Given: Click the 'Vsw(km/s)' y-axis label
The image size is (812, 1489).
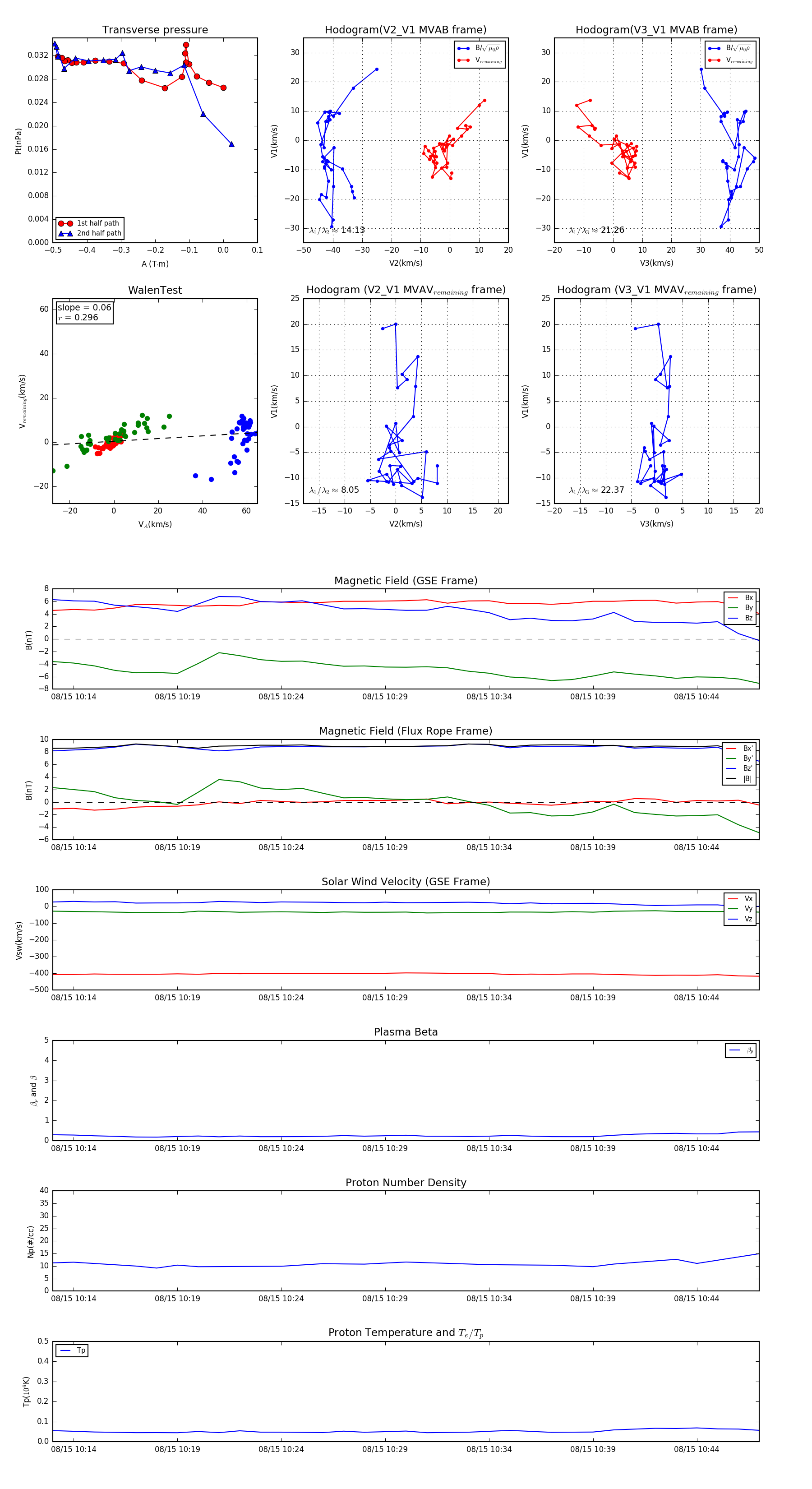Looking at the screenshot, I should click(x=18, y=940).
